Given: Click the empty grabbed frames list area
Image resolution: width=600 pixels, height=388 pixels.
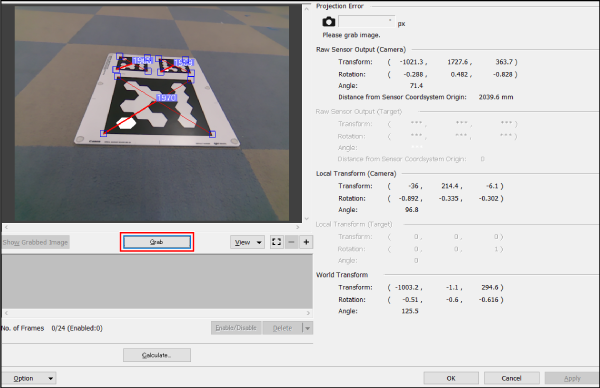Looking at the screenshot, I should point(157,282).
